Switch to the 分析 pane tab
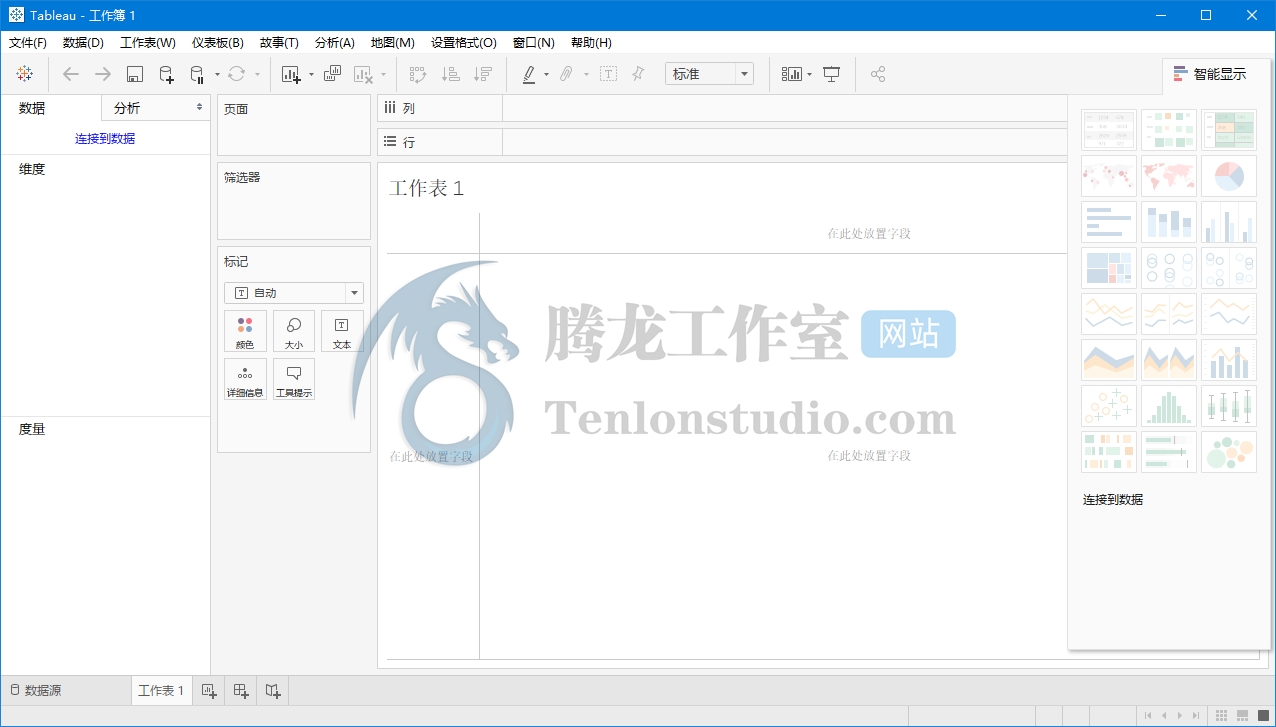1276x727 pixels. 157,108
